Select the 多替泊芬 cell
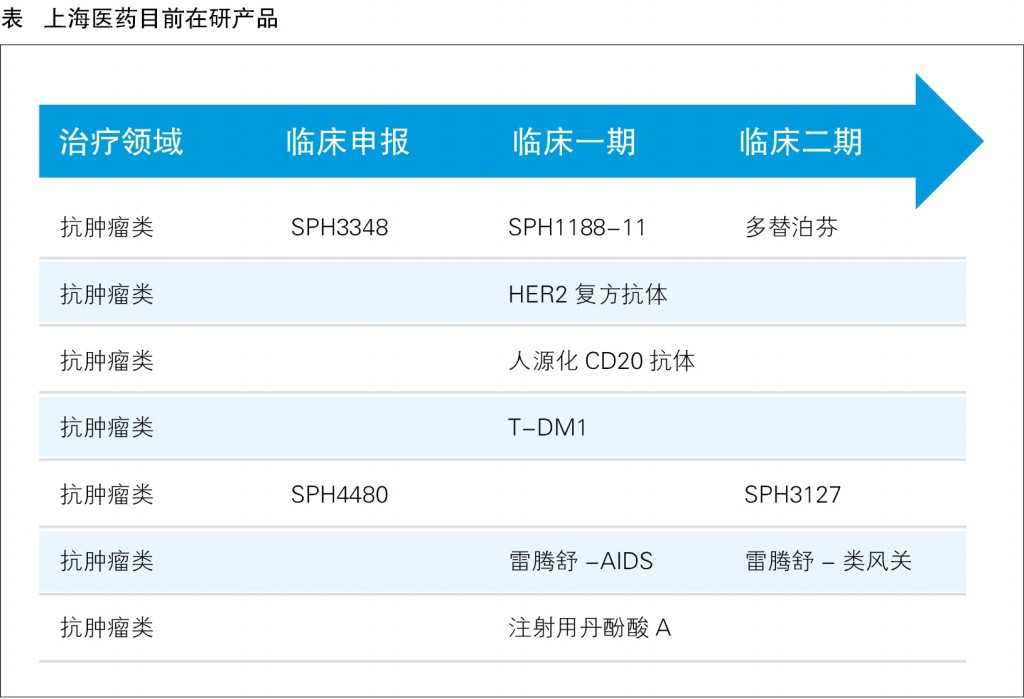Viewport: 1024px width, 699px height. (791, 228)
